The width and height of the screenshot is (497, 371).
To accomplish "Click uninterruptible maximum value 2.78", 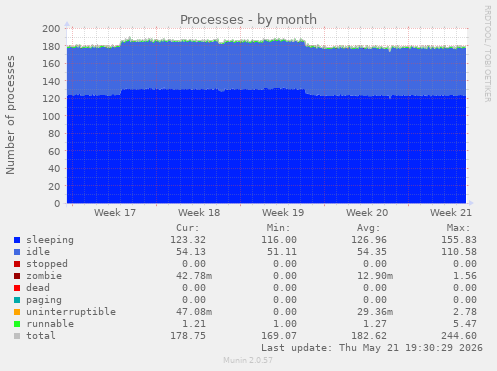I will pos(465,312).
